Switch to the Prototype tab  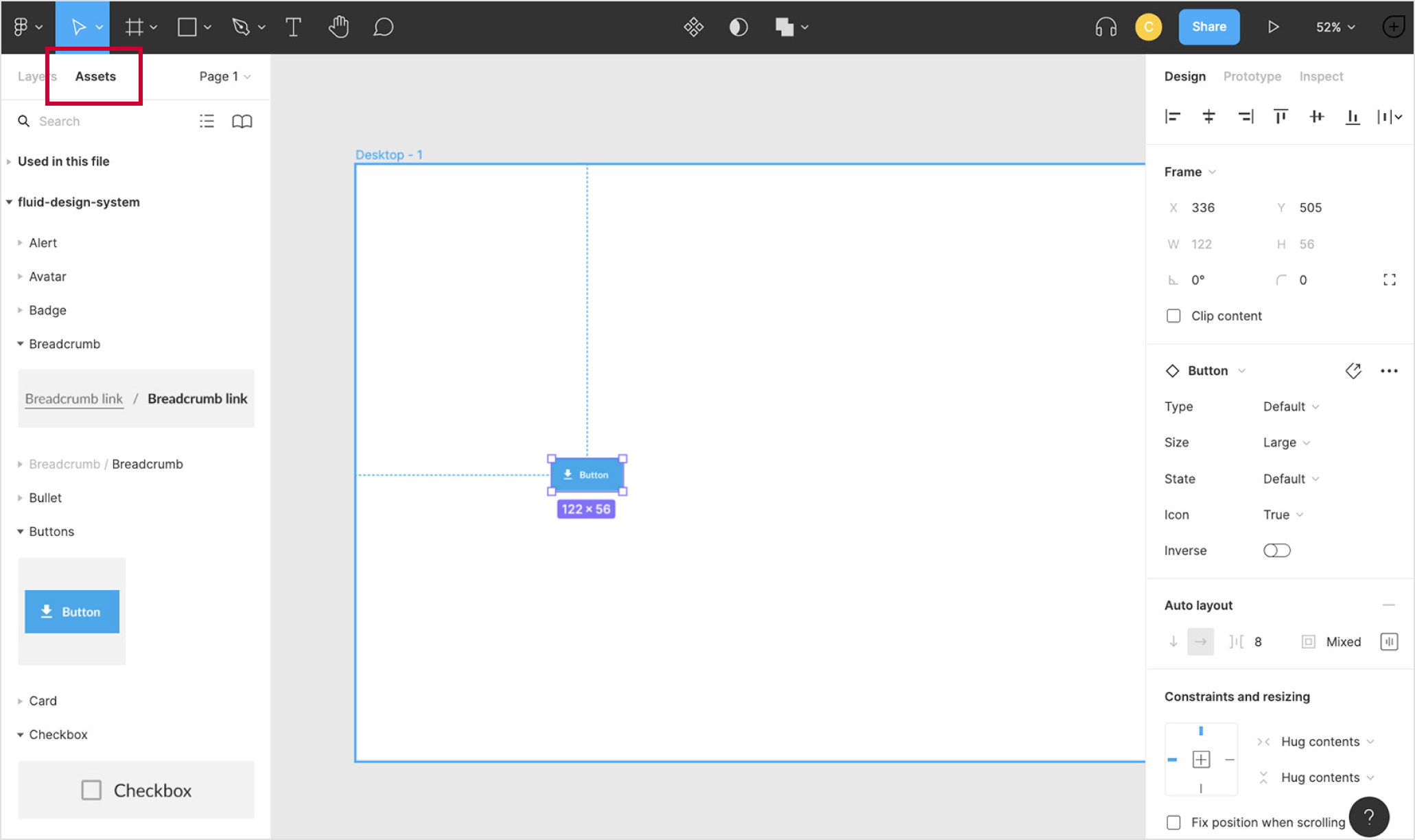click(x=1252, y=76)
